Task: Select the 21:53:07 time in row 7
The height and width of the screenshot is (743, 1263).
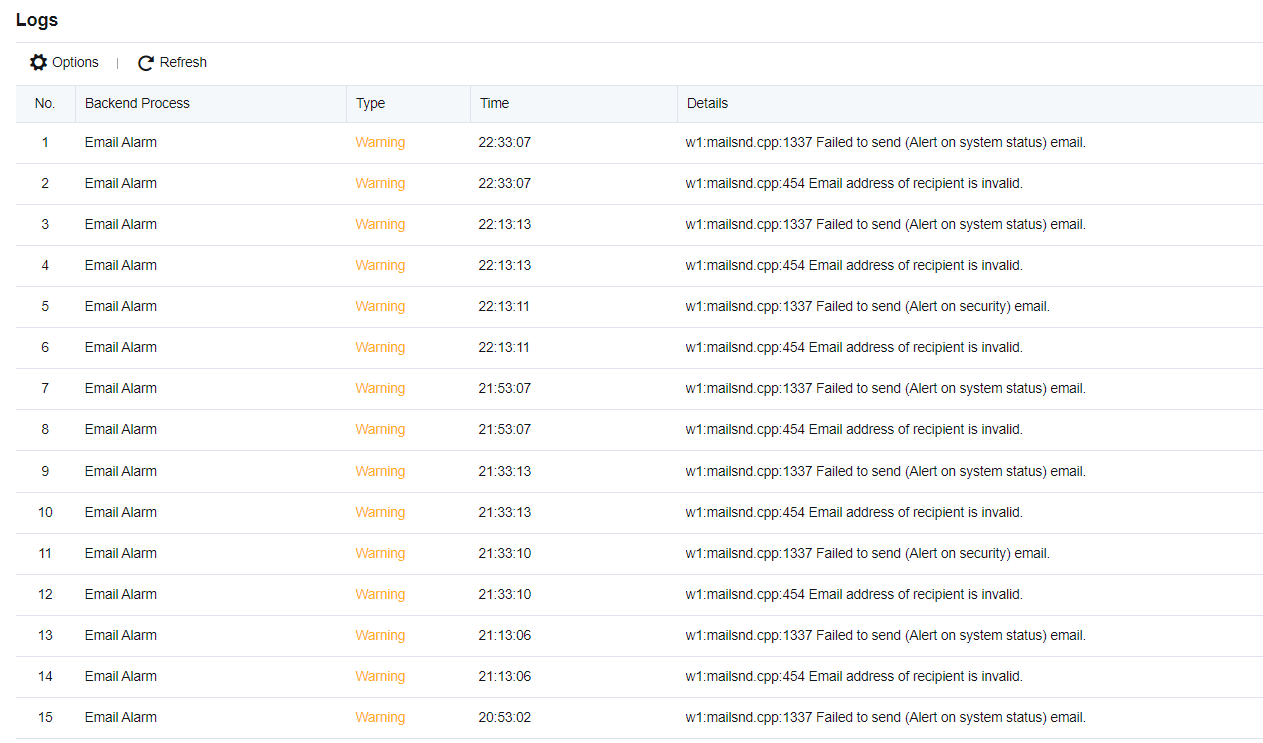Action: [x=505, y=389]
